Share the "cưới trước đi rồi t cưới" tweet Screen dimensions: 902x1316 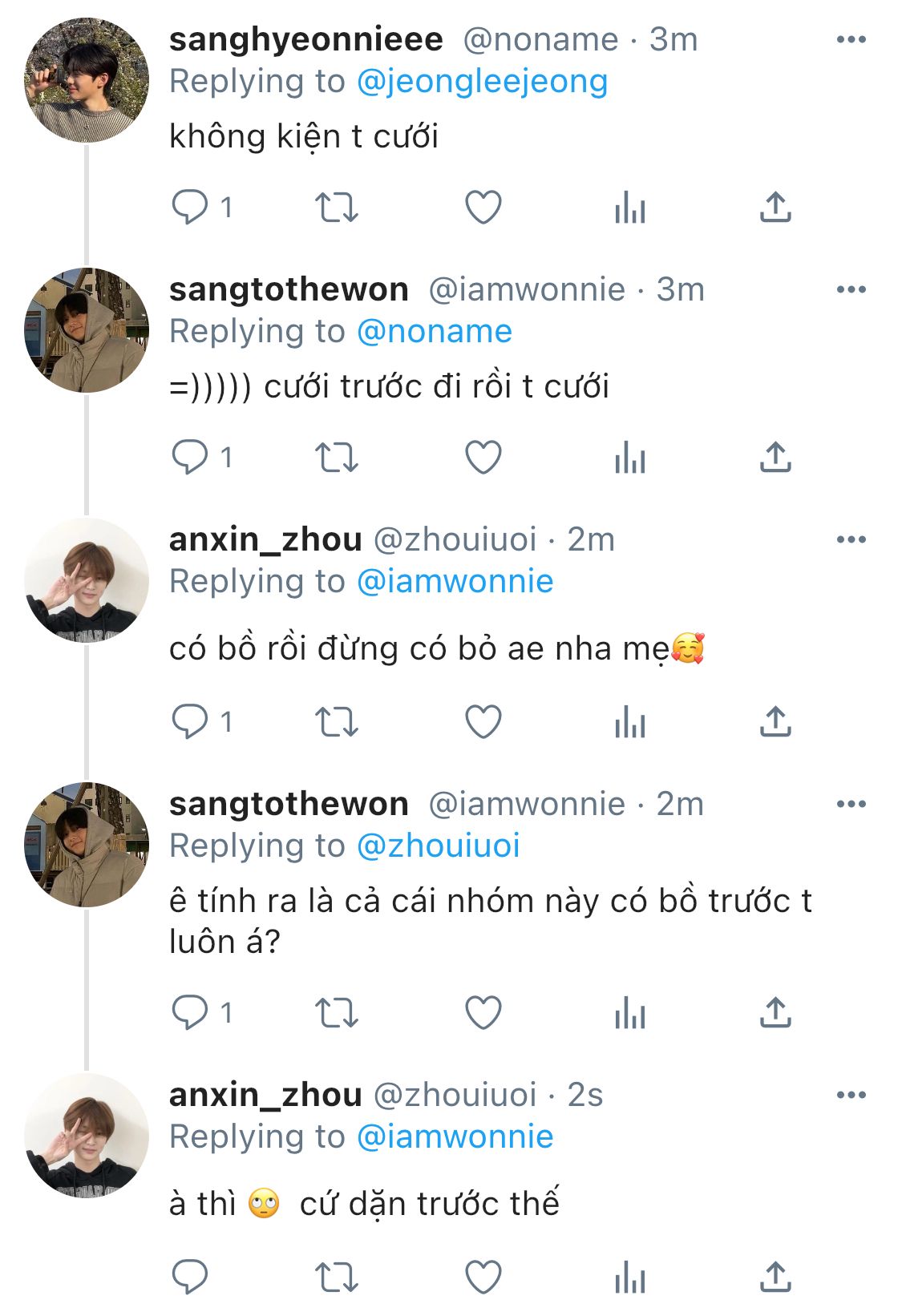coord(775,457)
